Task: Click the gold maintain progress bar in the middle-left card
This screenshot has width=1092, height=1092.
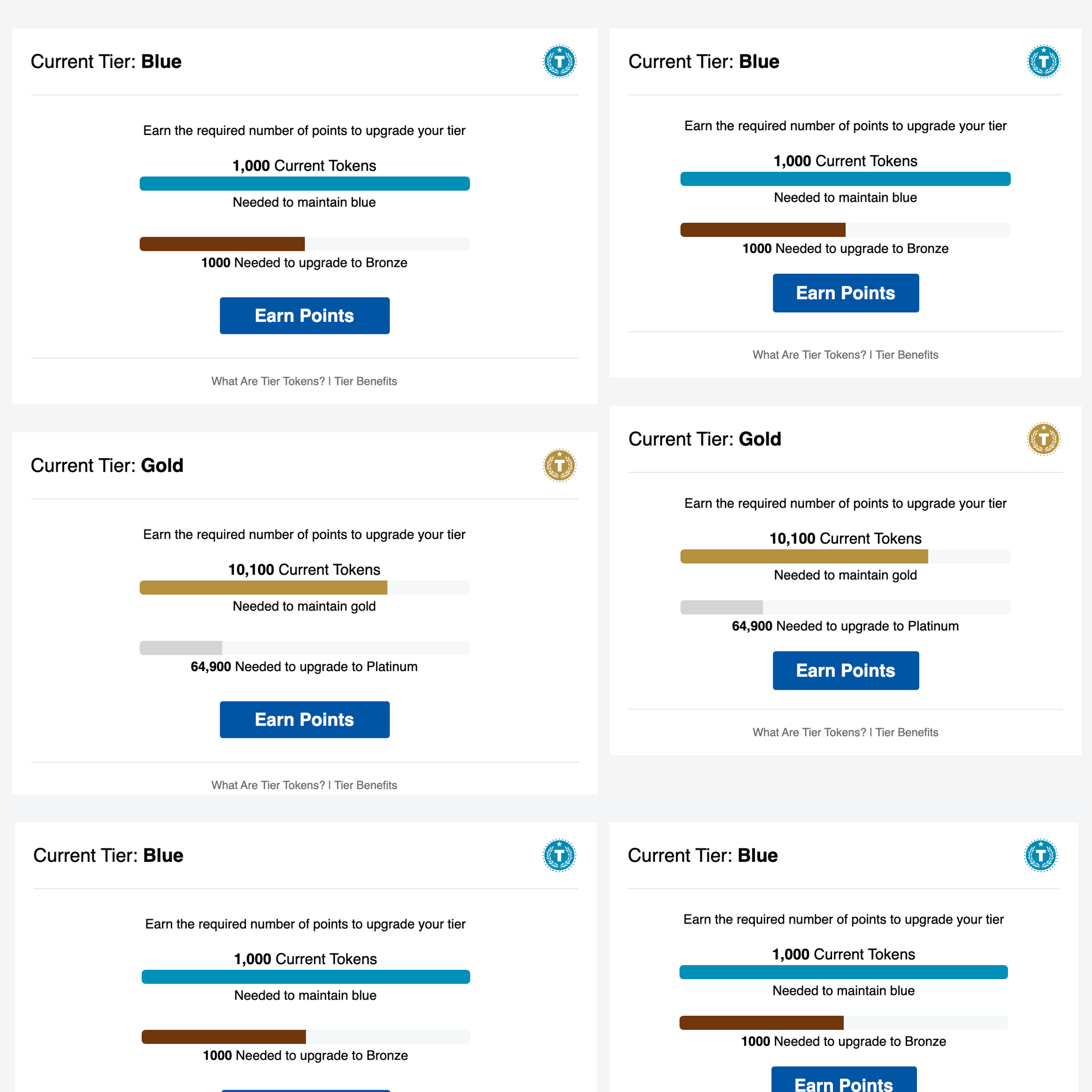Action: (304, 587)
